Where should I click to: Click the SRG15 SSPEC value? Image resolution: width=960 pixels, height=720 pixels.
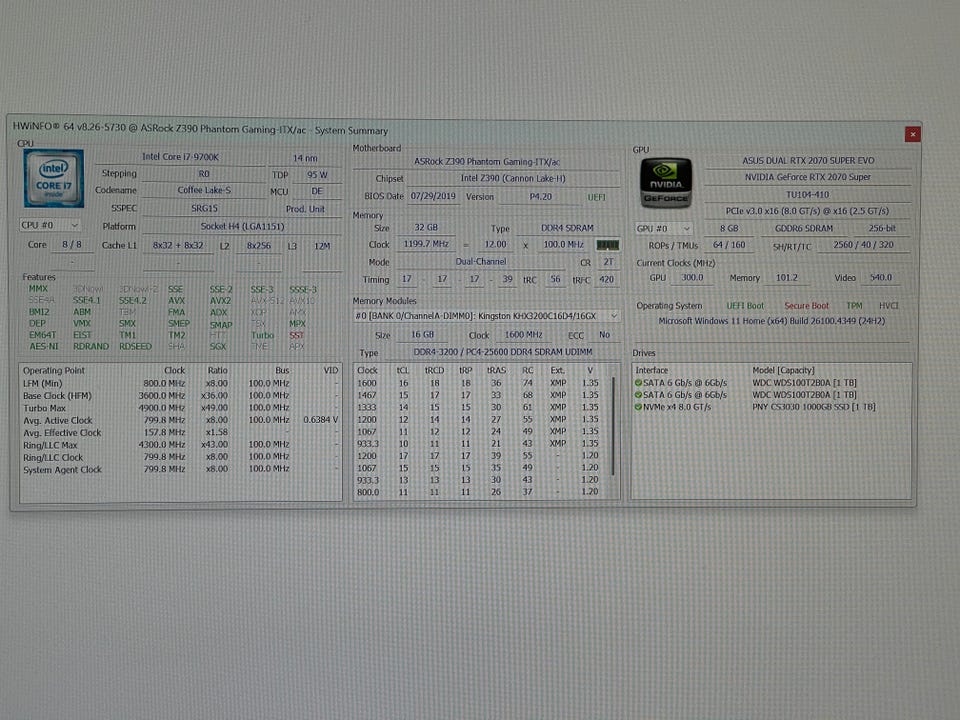pos(204,208)
